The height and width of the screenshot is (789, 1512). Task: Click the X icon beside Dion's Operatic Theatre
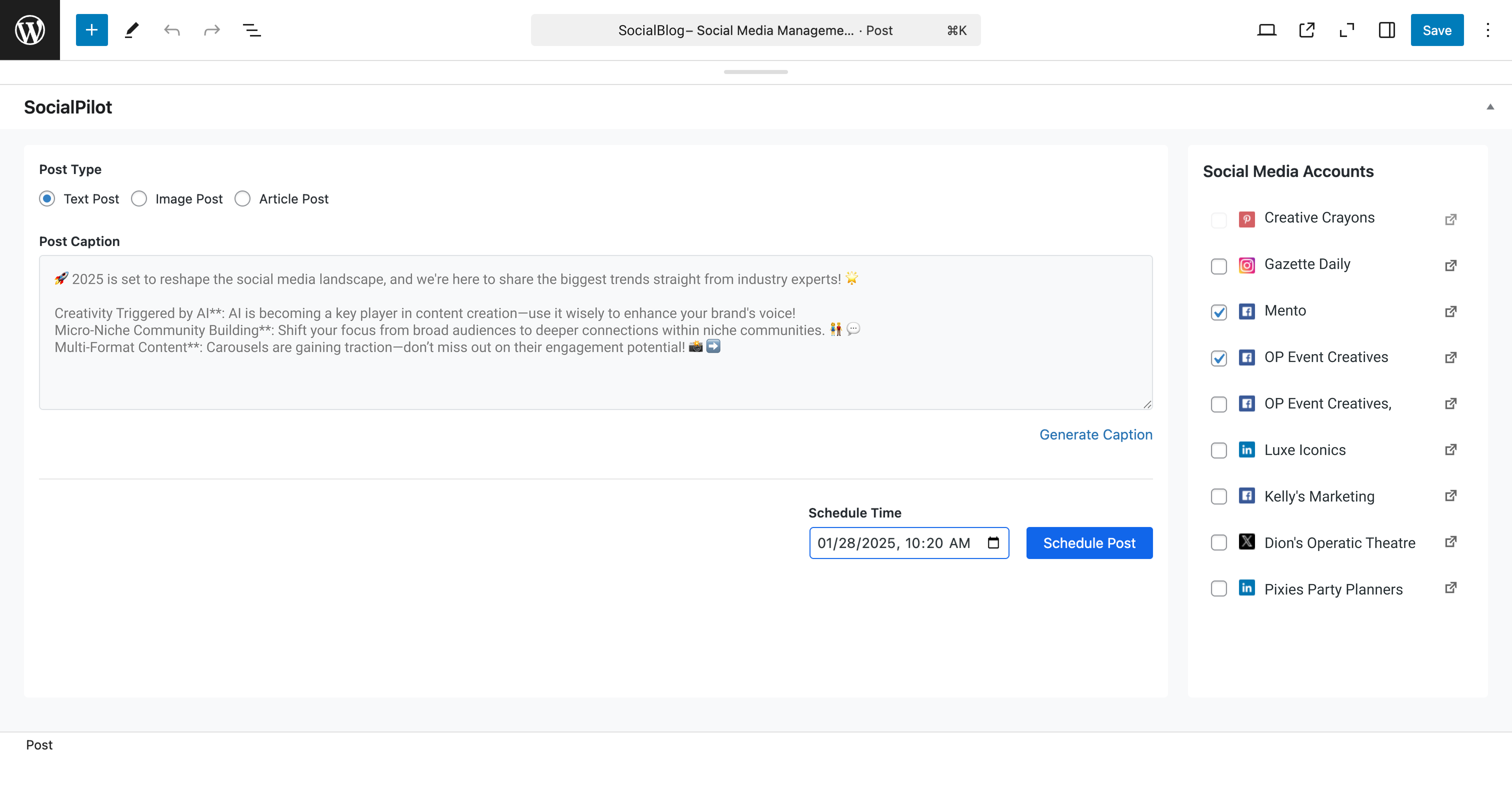point(1247,541)
